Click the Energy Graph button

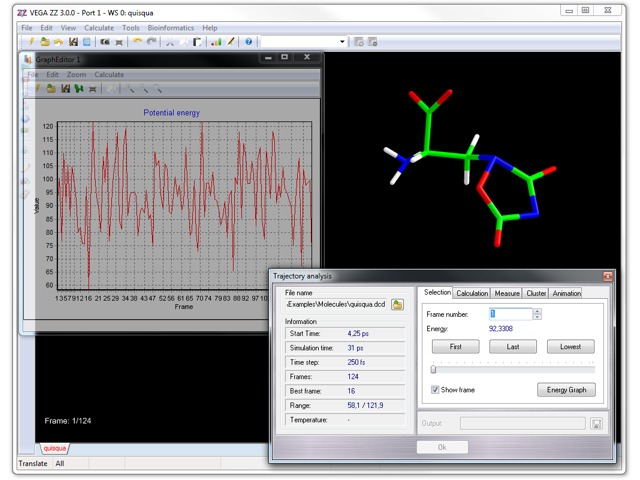(x=566, y=390)
